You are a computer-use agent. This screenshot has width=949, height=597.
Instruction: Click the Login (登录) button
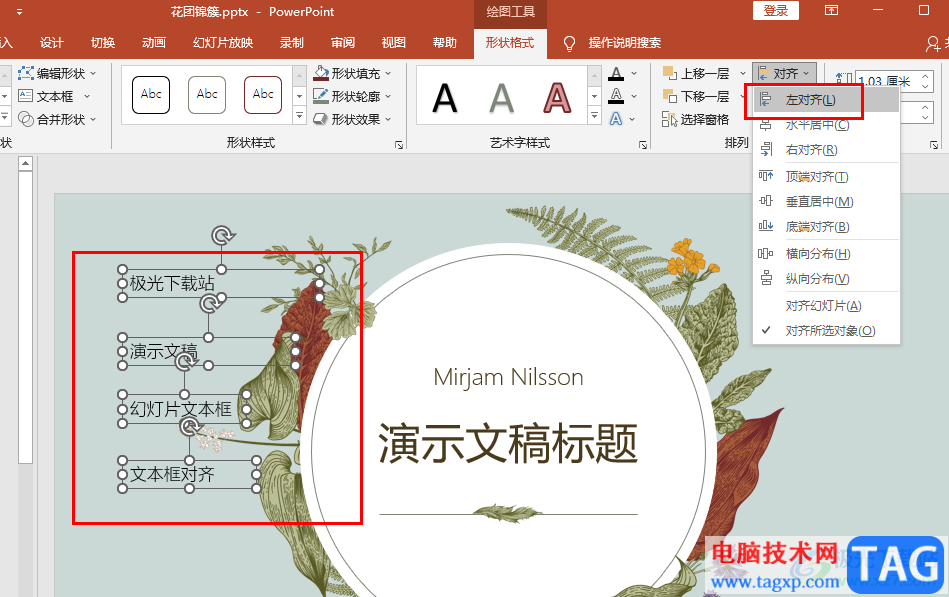point(776,10)
